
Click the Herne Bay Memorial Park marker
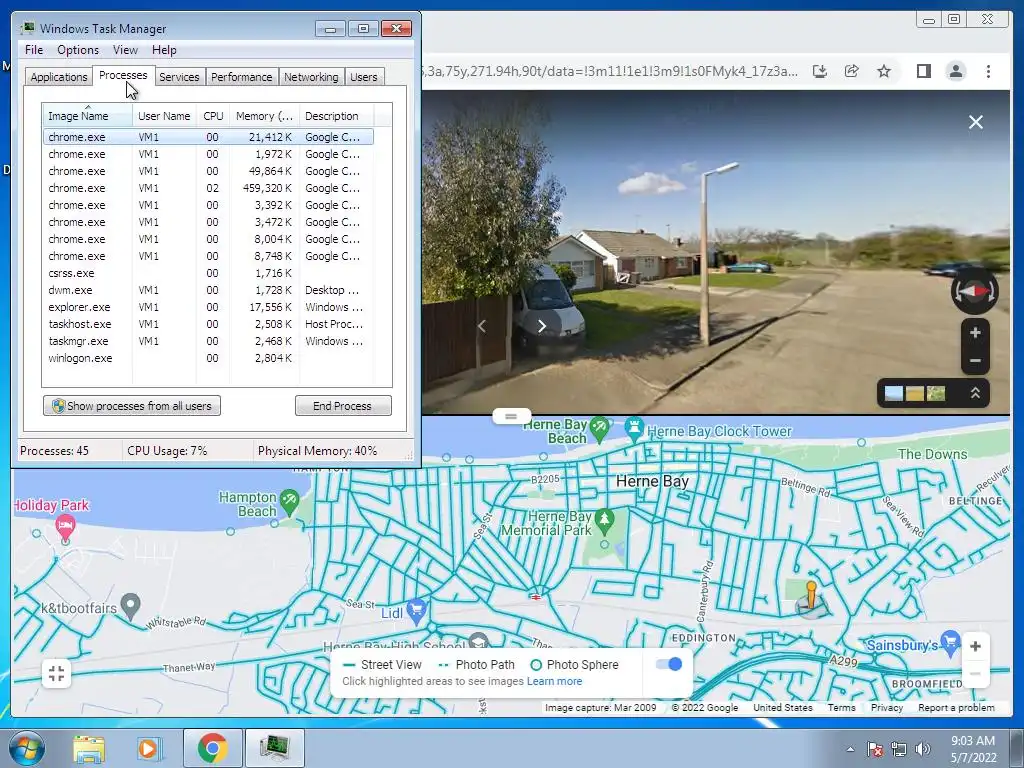(x=604, y=520)
